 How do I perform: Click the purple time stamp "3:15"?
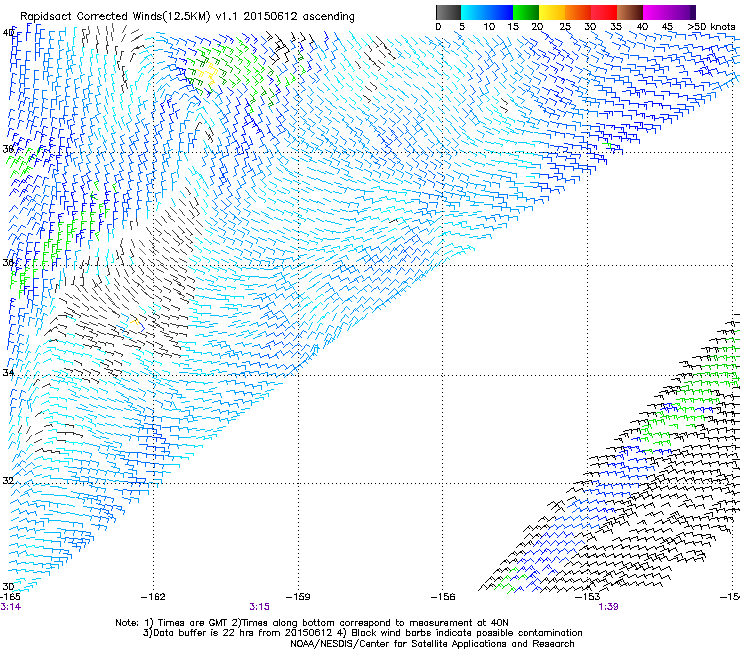pyautogui.click(x=259, y=607)
